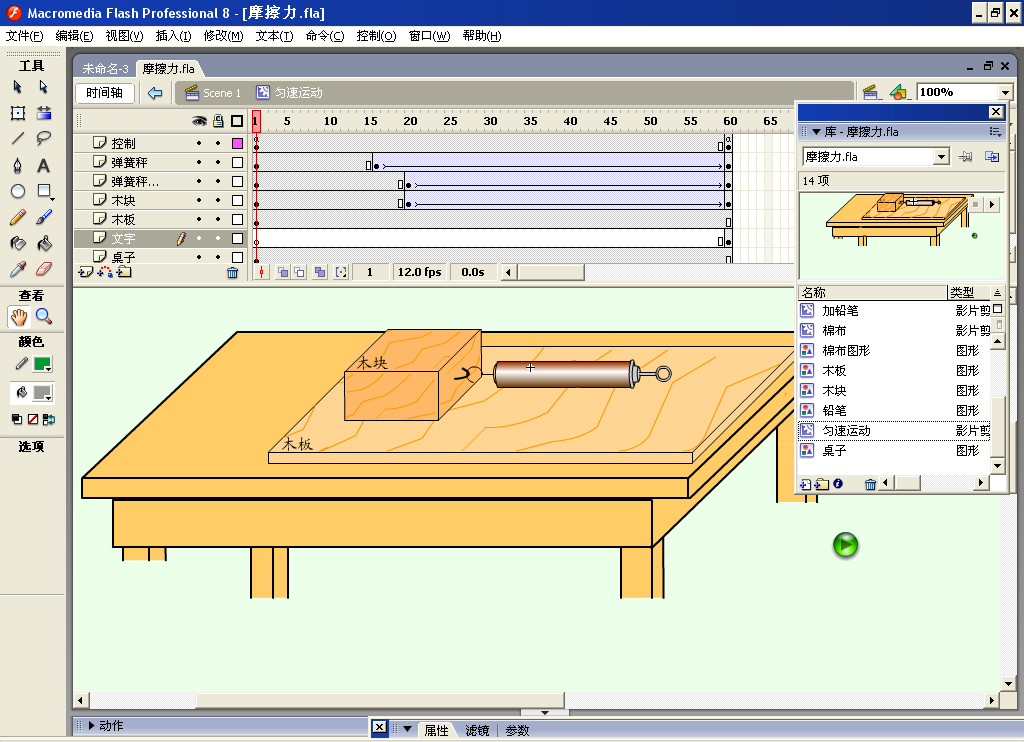Screen dimensions: 1024x742
Task: Toggle visibility dot for 控制 layer
Action: pyautogui.click(x=199, y=143)
